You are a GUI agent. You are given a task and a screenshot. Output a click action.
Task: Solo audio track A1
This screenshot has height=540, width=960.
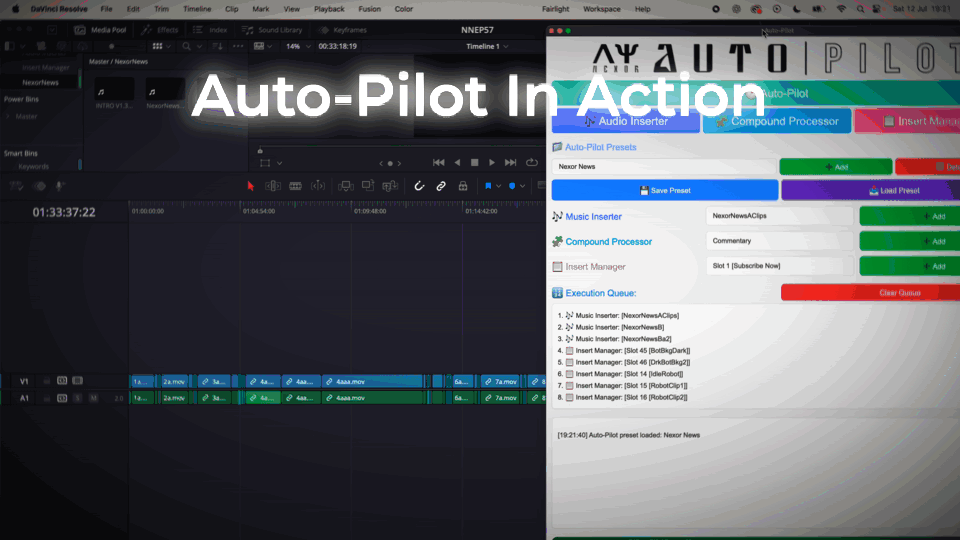(x=78, y=398)
